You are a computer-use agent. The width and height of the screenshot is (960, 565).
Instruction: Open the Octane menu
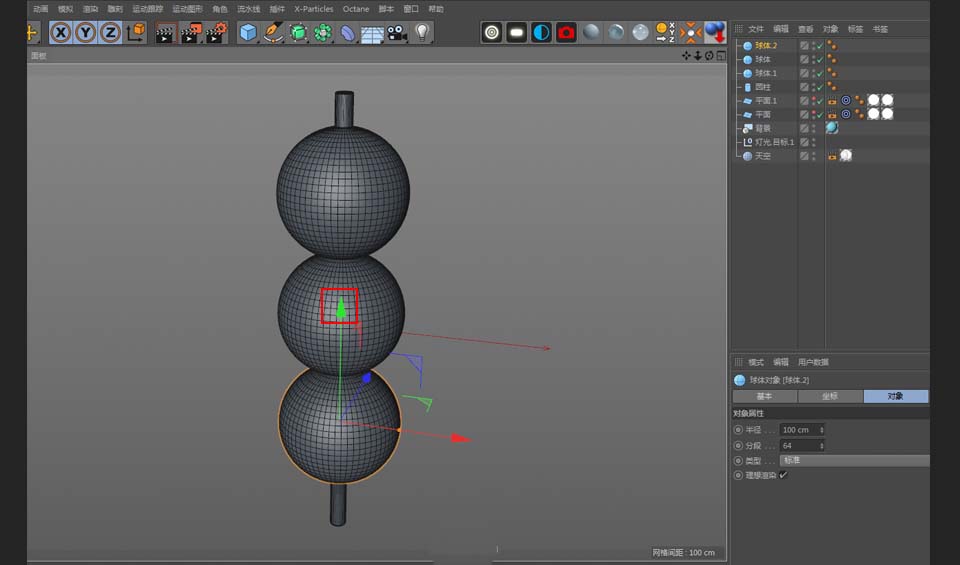pyautogui.click(x=355, y=9)
